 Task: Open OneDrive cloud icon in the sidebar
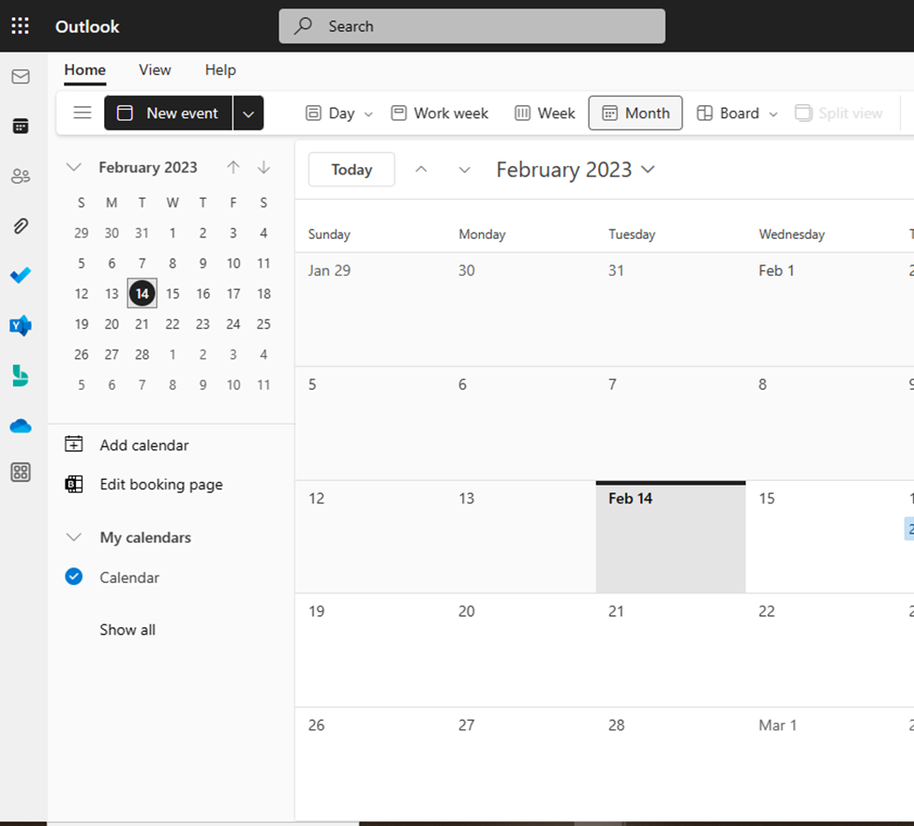click(20, 426)
